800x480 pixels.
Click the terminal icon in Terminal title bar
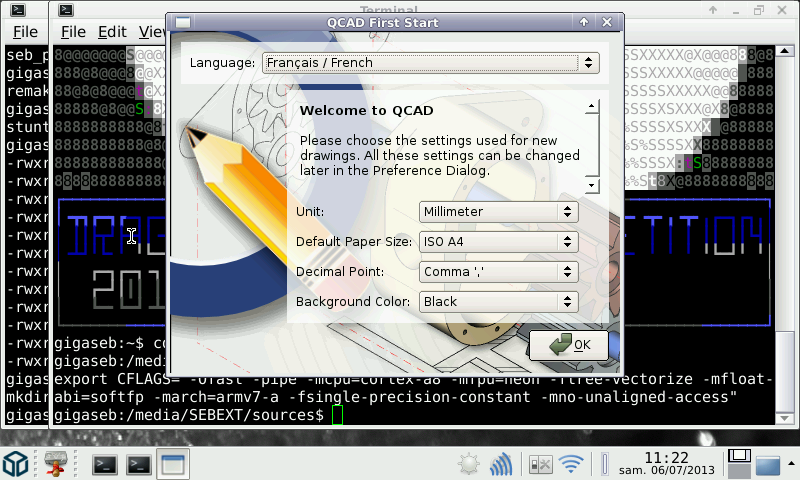(x=65, y=10)
